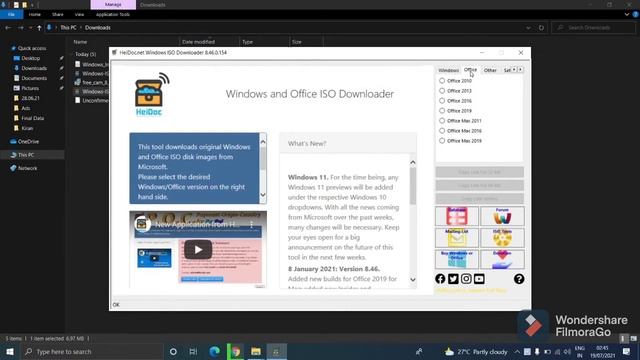
Task: Click File Explorer forward arrow
Action: [20, 28]
